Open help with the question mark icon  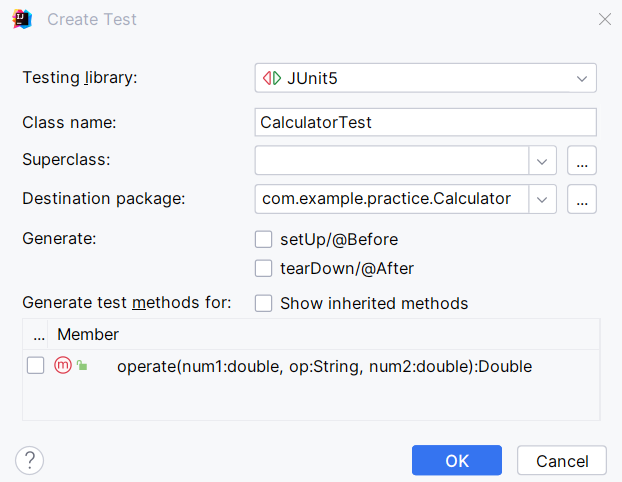tap(30, 460)
